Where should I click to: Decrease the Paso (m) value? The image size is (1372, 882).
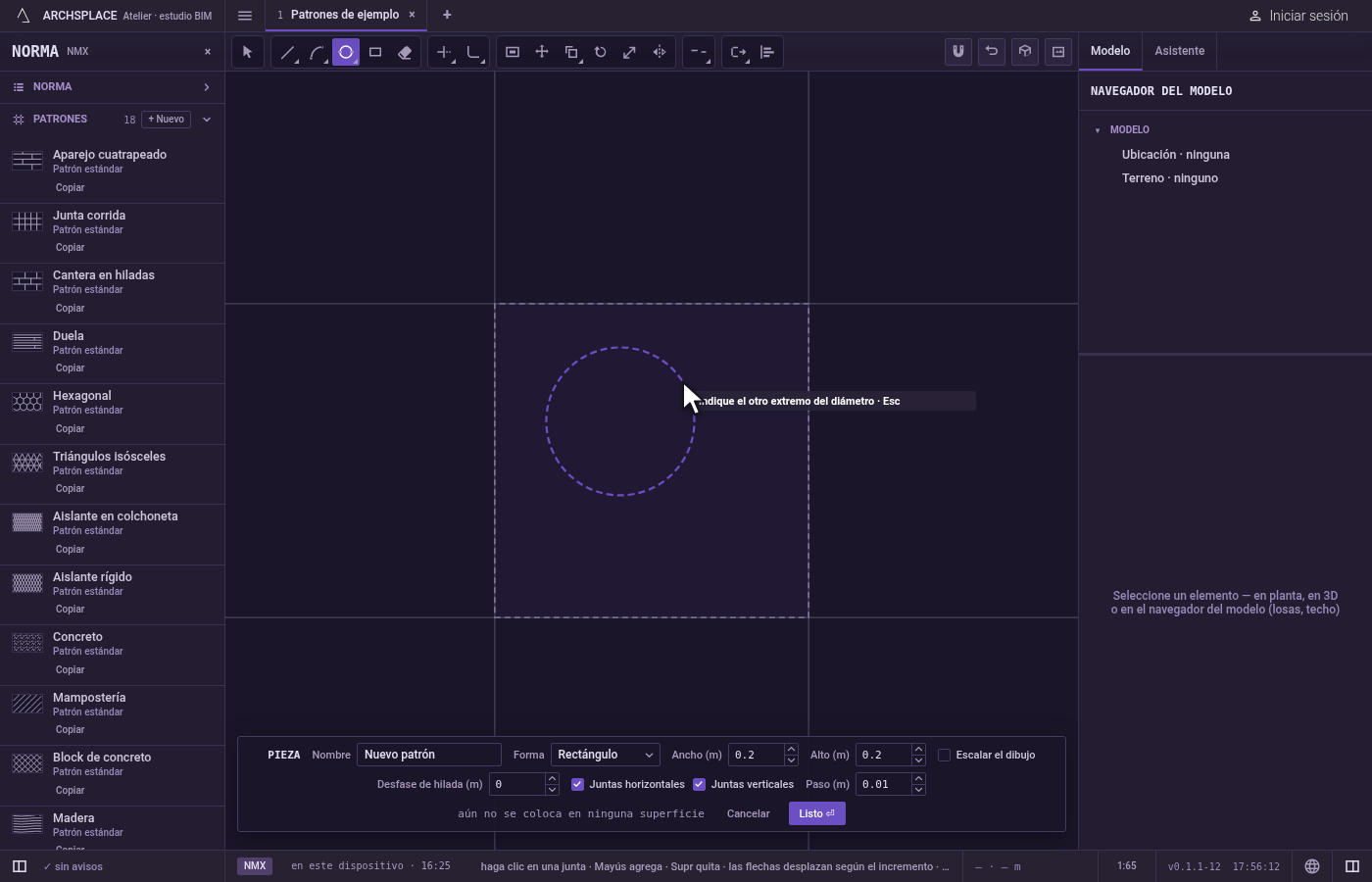(918, 790)
